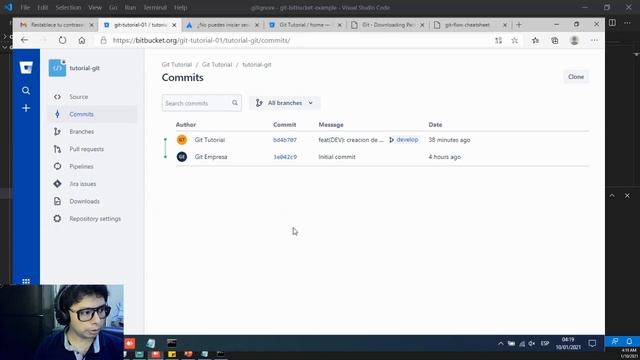The height and width of the screenshot is (360, 640).
Task: Open commit bd4b707
Action: [284, 140]
